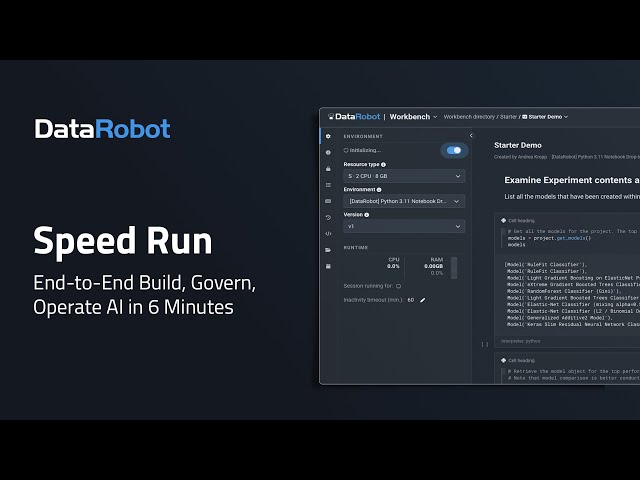The width and height of the screenshot is (640, 480).
Task: Click the info icon beside Resource type
Action: (383, 164)
